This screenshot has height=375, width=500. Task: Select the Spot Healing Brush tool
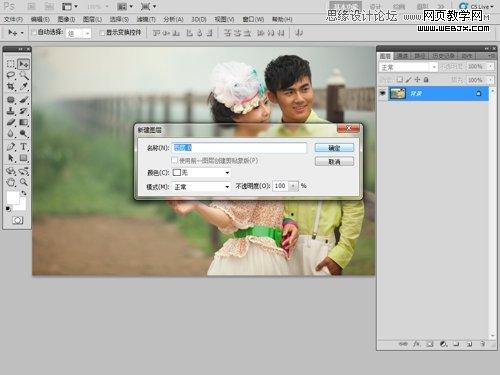click(11, 100)
